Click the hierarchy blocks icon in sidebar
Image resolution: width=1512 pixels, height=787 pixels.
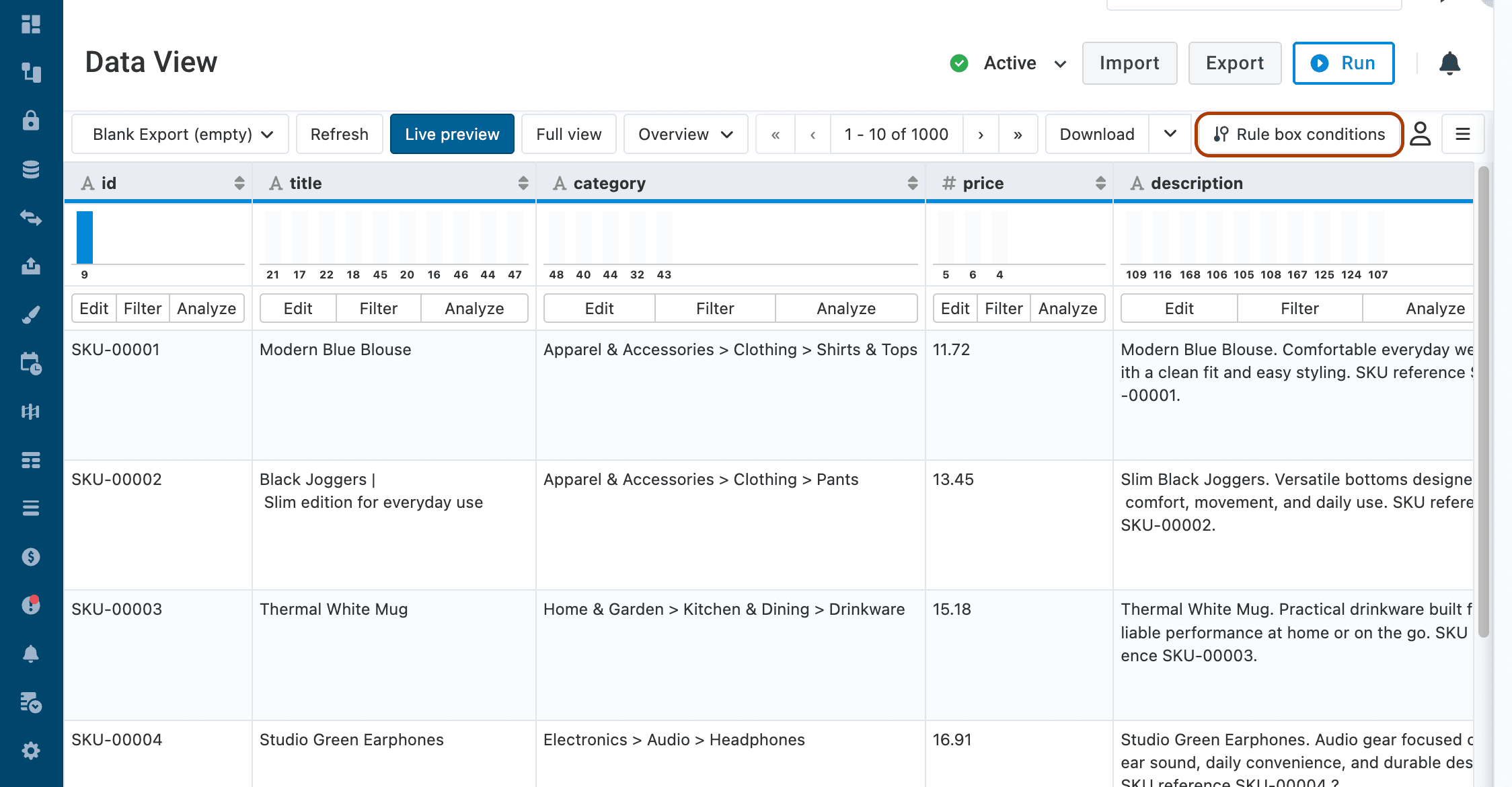31,72
